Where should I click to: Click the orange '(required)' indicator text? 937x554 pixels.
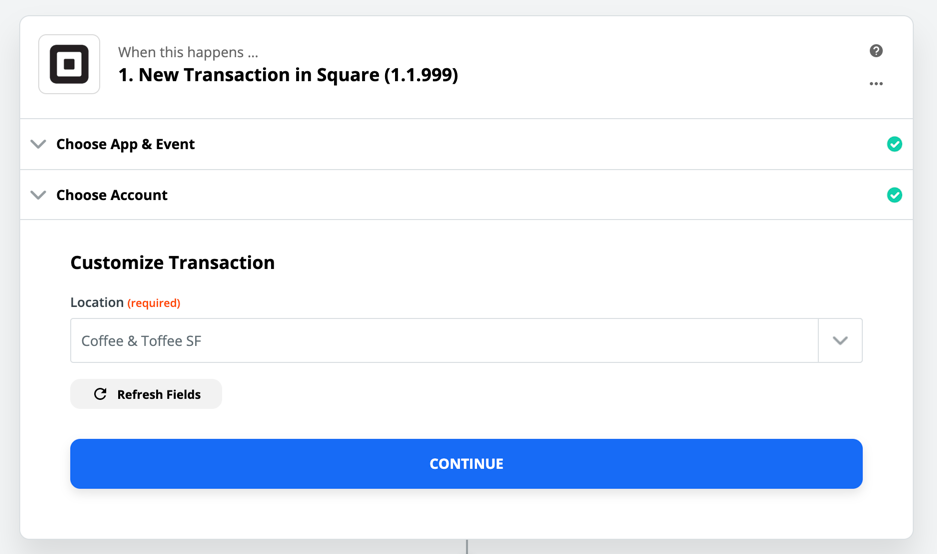coord(154,303)
